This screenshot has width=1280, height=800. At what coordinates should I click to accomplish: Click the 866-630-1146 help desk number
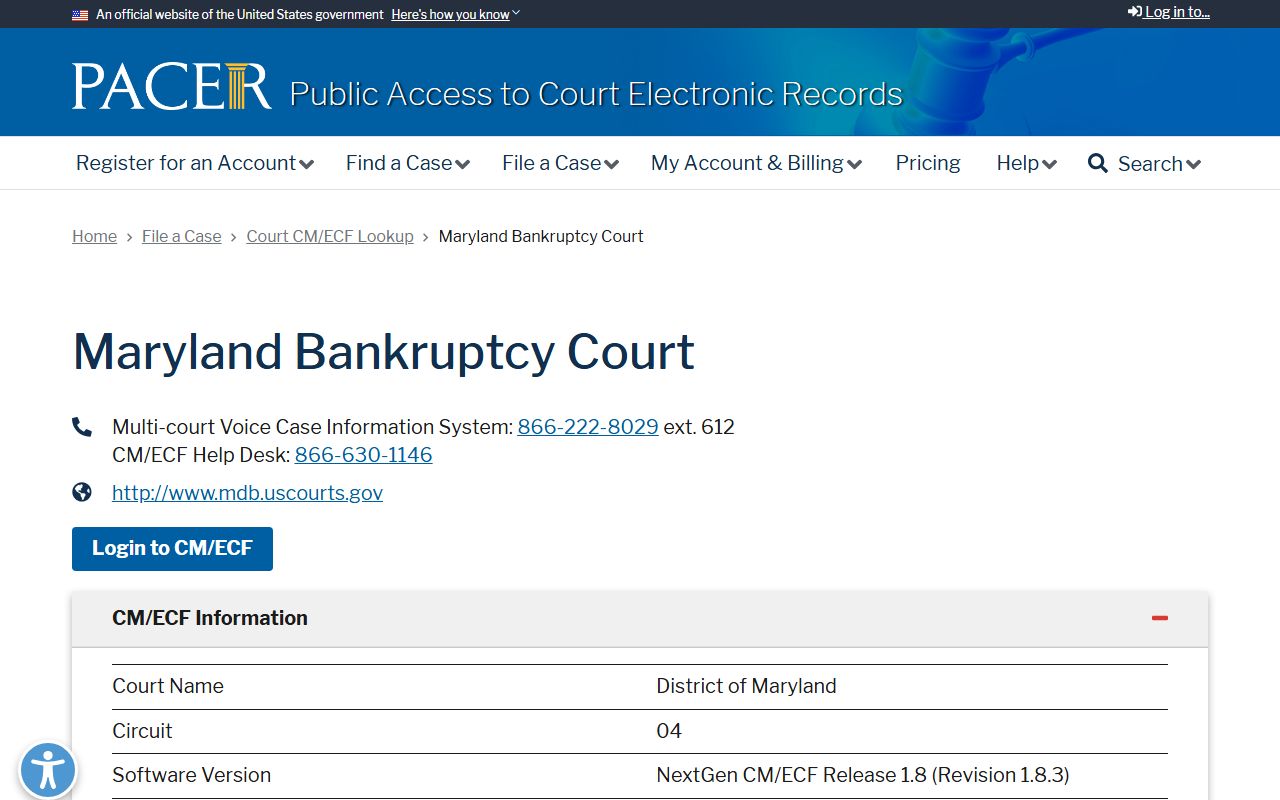click(x=364, y=455)
